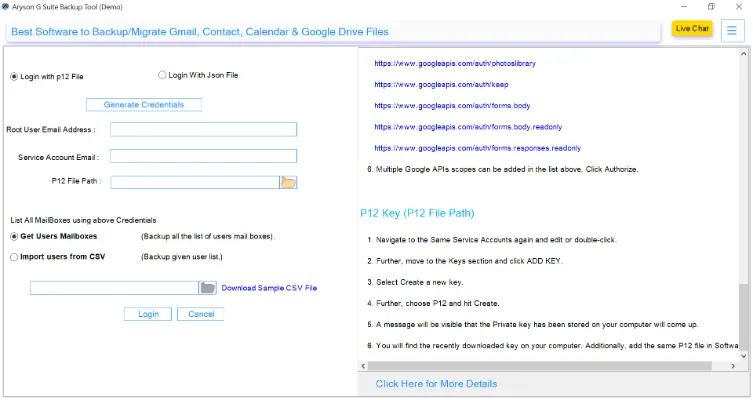Focus the CSV file path field
This screenshot has height=400, width=753.
114,288
